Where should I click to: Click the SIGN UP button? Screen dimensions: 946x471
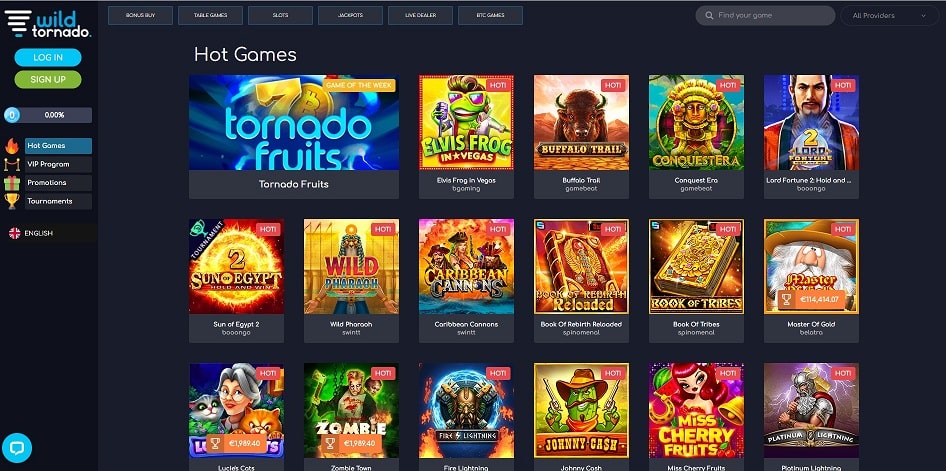48,80
